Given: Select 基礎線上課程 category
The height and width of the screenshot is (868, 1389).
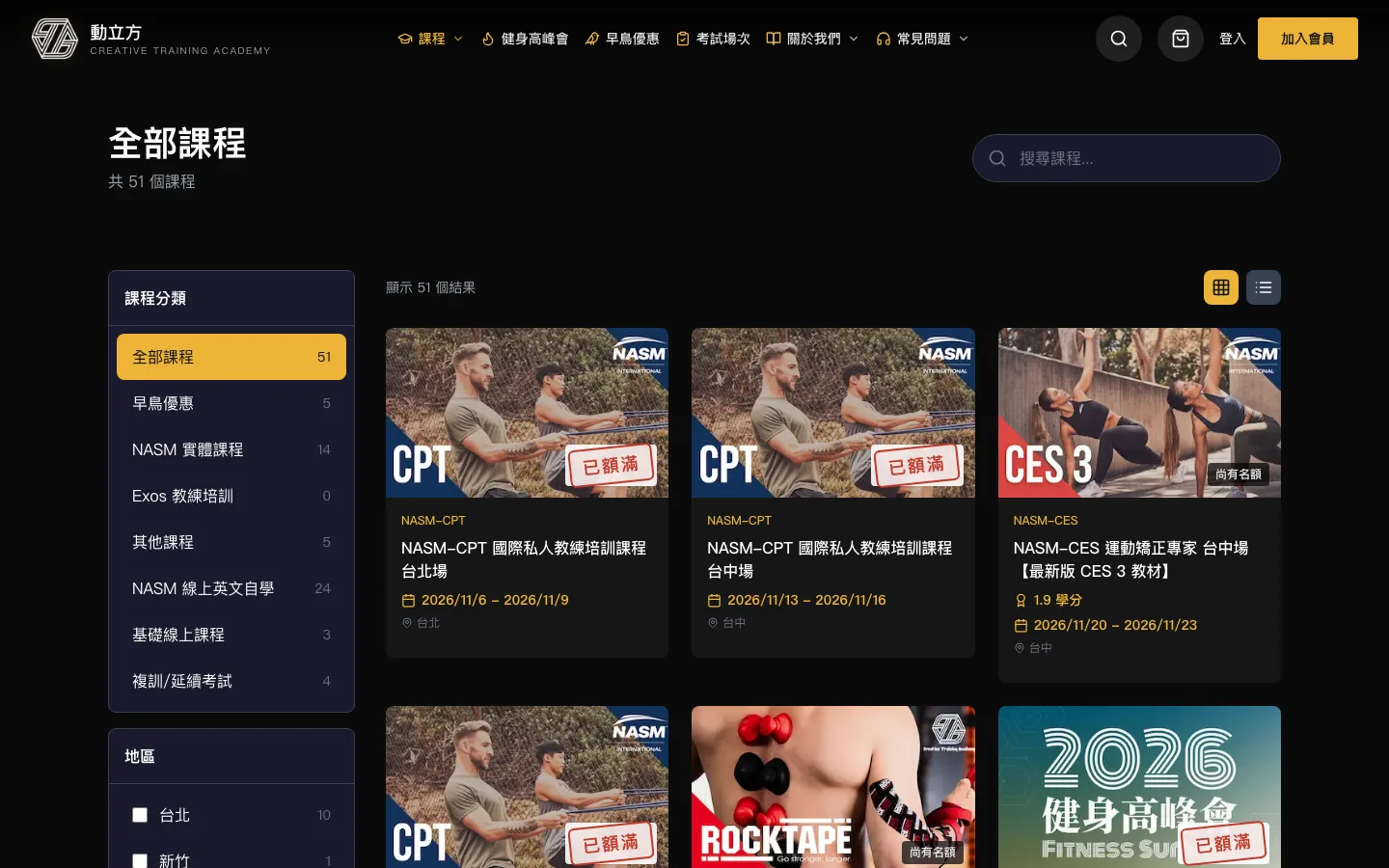Looking at the screenshot, I should tap(231, 635).
